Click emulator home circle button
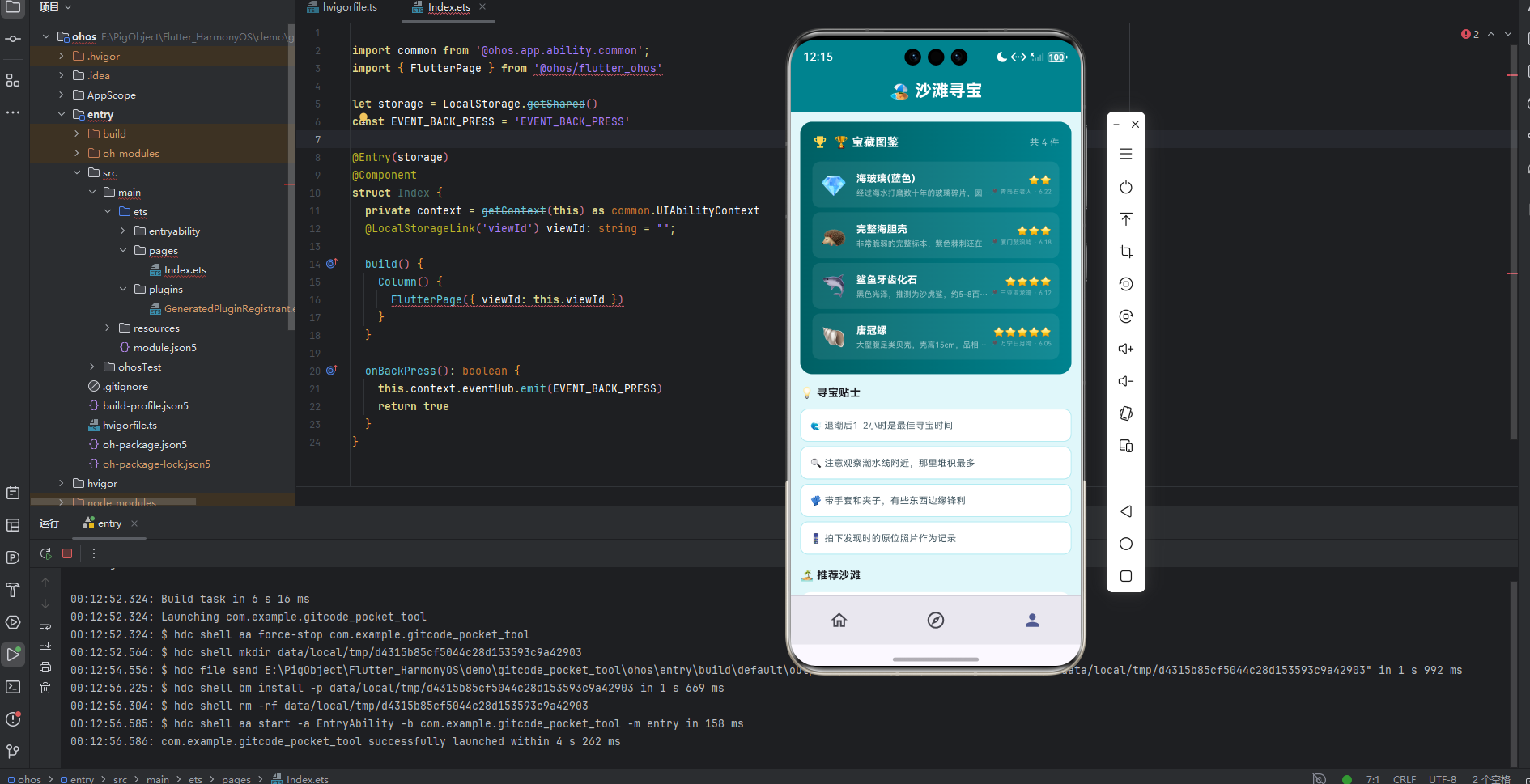The image size is (1530, 784). click(x=1126, y=544)
